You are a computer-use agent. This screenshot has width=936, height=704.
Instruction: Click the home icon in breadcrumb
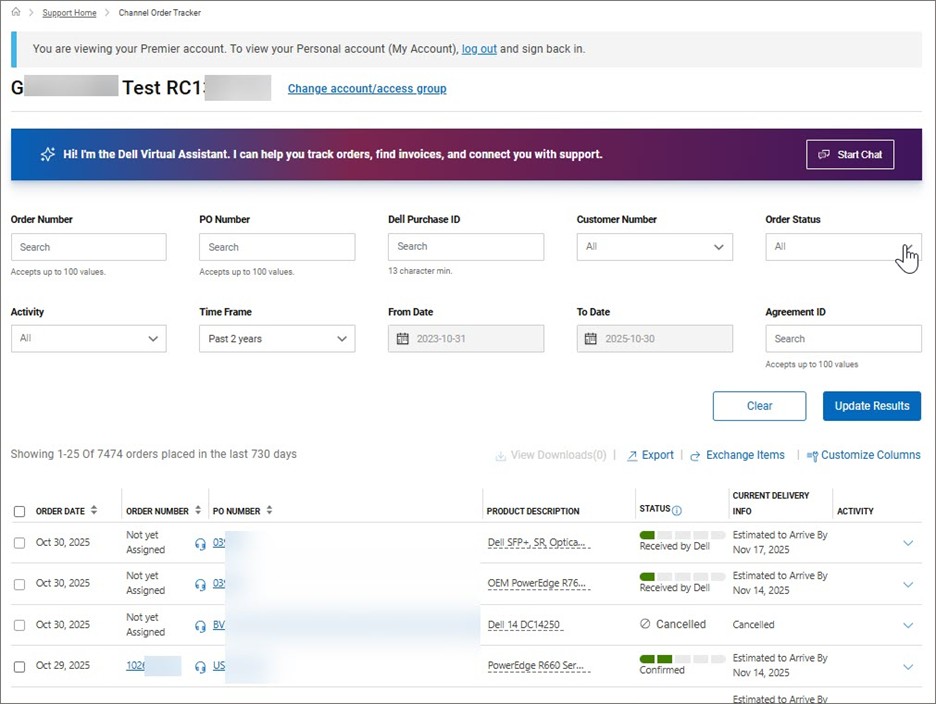(x=16, y=11)
